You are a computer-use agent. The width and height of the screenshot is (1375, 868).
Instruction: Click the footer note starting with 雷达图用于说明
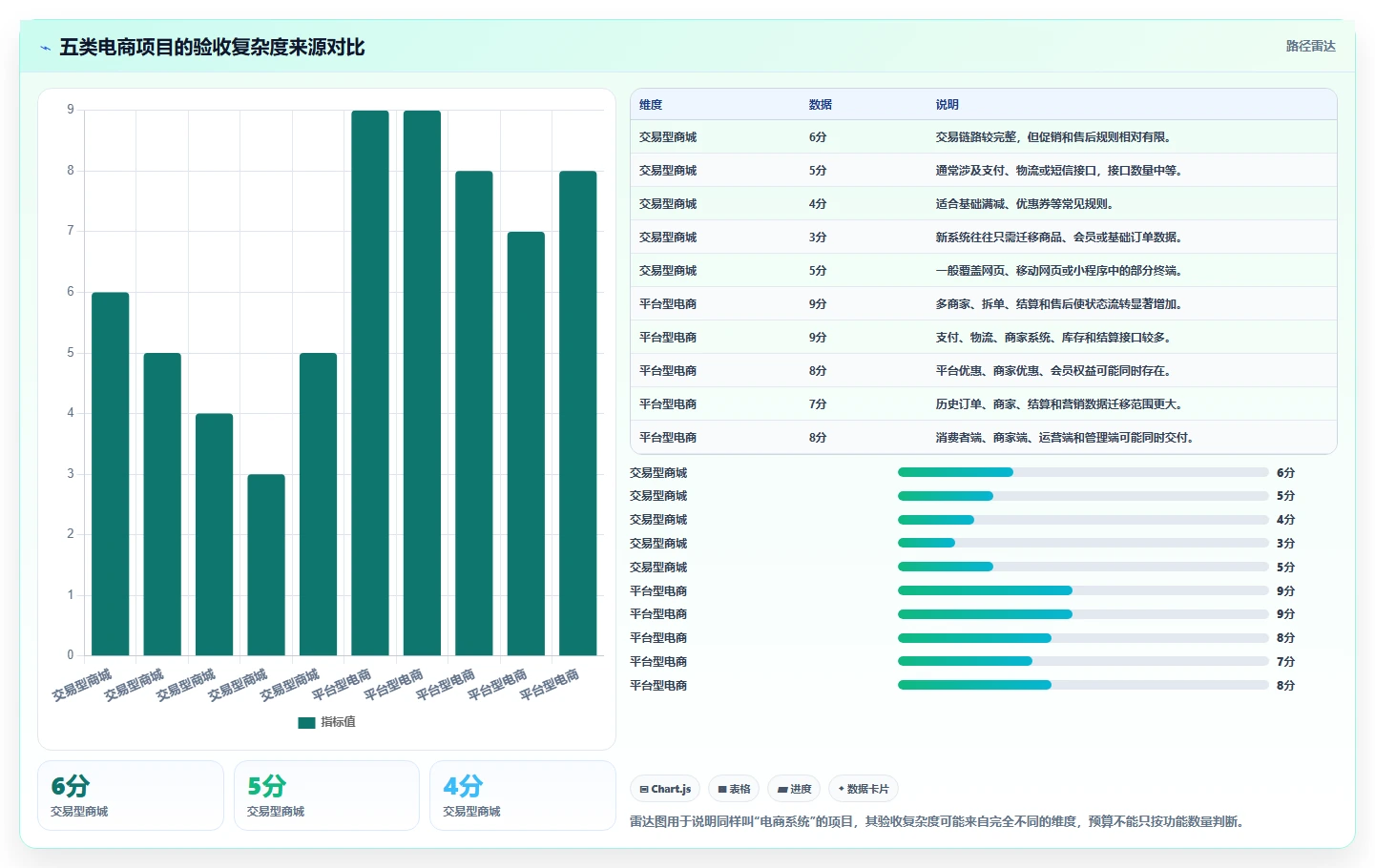pyautogui.click(x=939, y=821)
